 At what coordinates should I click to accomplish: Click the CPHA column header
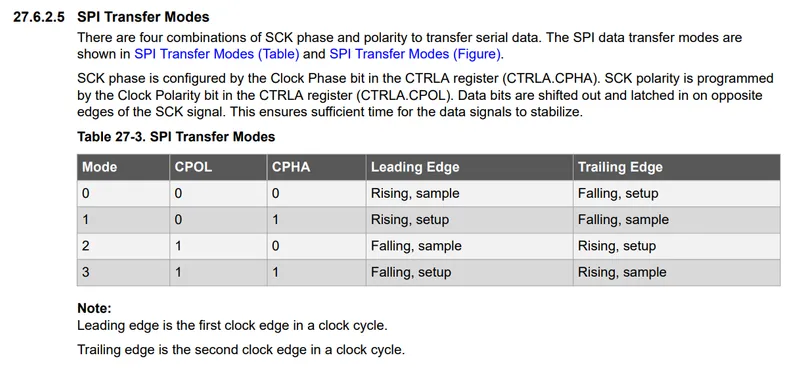click(x=316, y=167)
